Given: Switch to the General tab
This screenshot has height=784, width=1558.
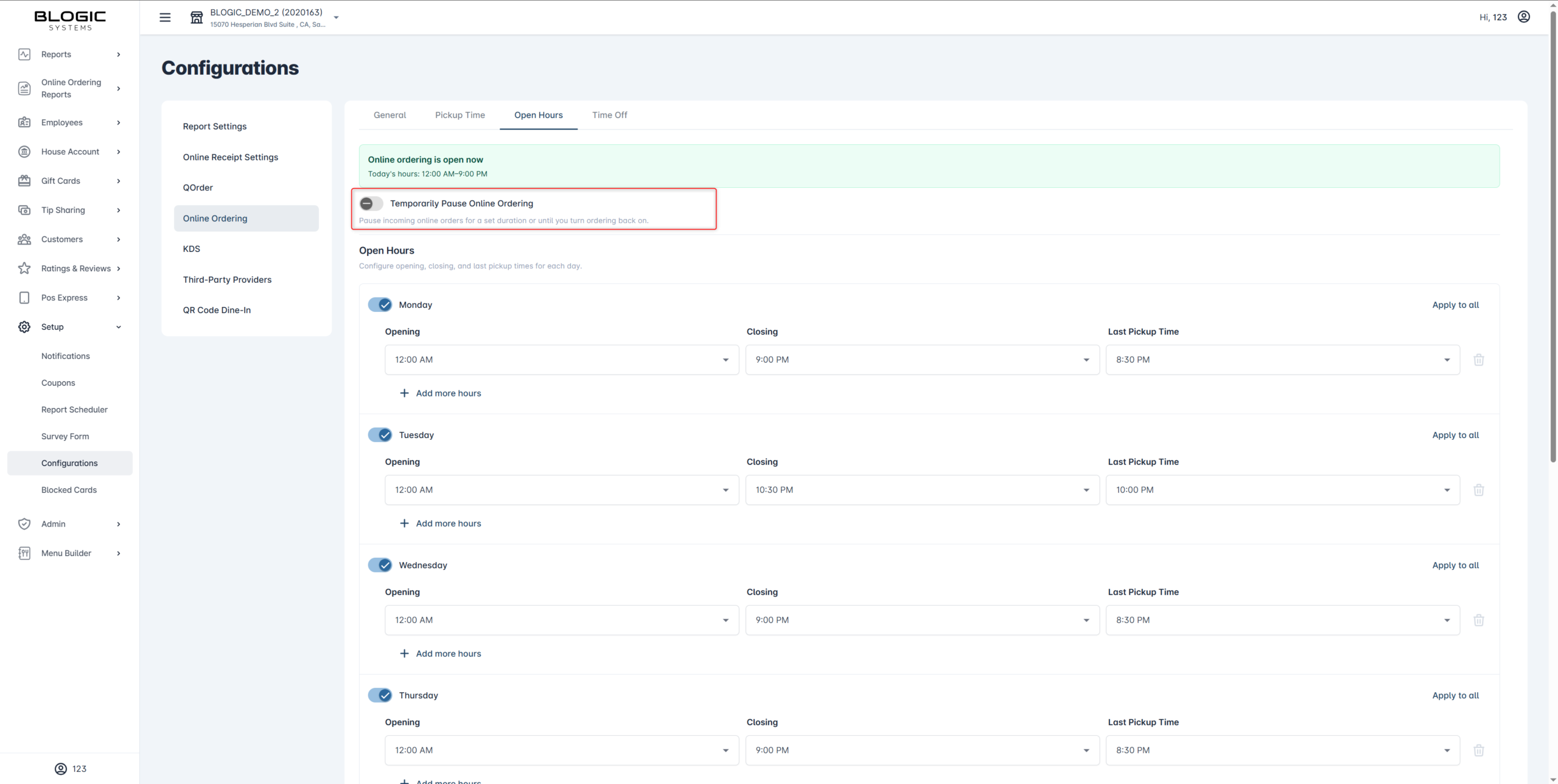Looking at the screenshot, I should [x=389, y=115].
